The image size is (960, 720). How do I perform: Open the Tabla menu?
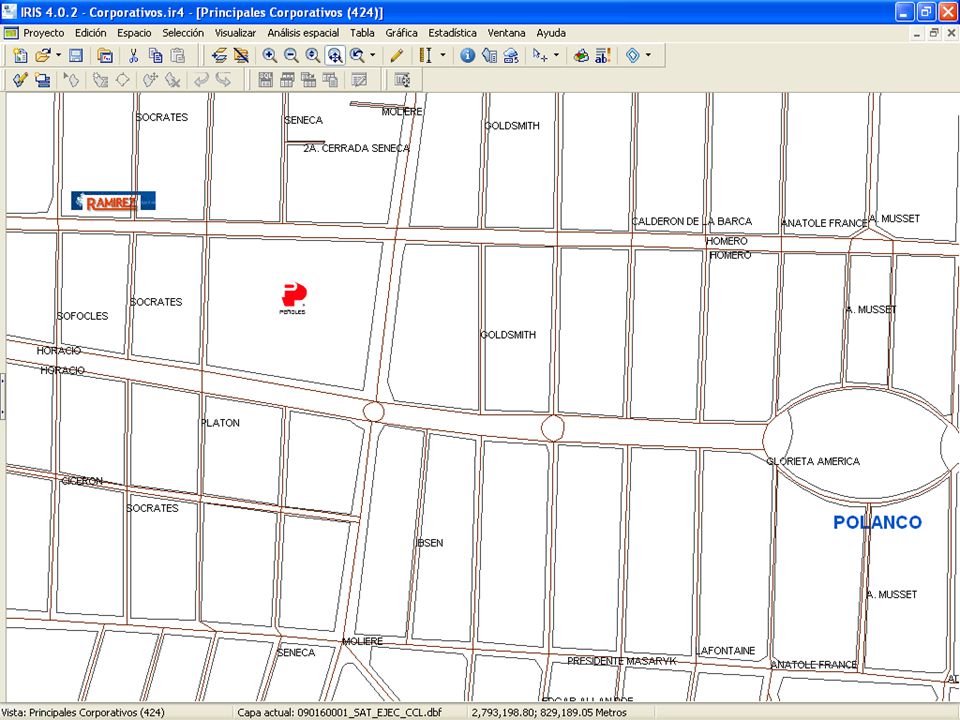(362, 33)
